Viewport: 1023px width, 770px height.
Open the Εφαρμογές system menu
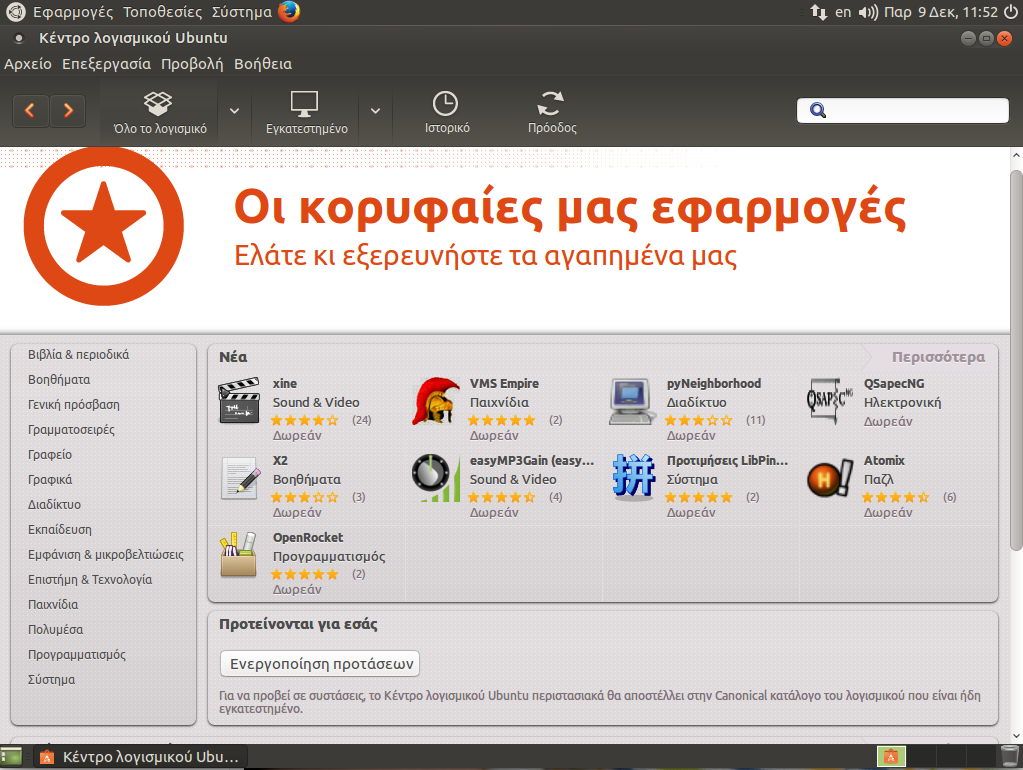72,12
